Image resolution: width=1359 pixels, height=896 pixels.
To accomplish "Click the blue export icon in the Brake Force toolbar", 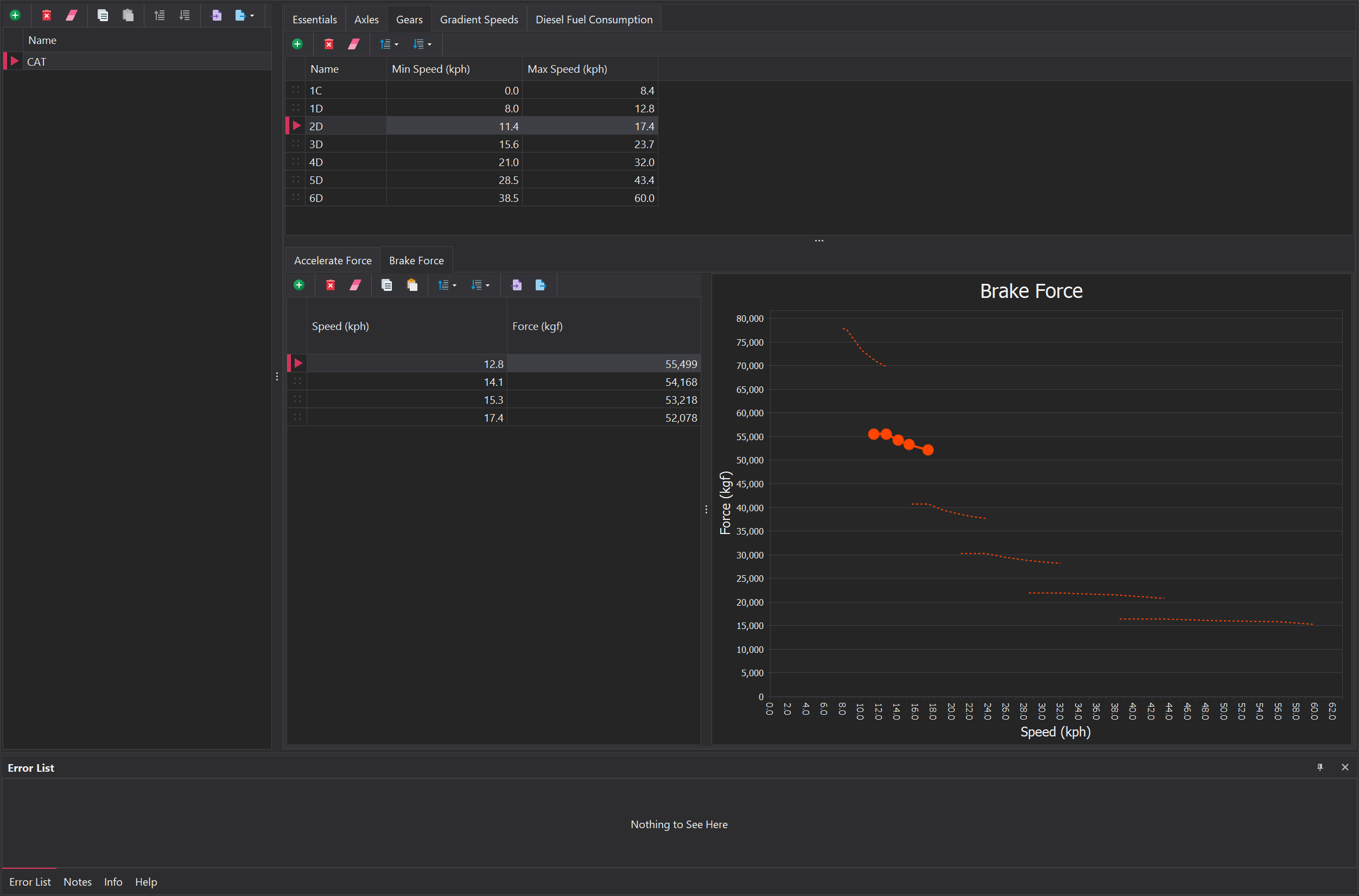I will 541,285.
